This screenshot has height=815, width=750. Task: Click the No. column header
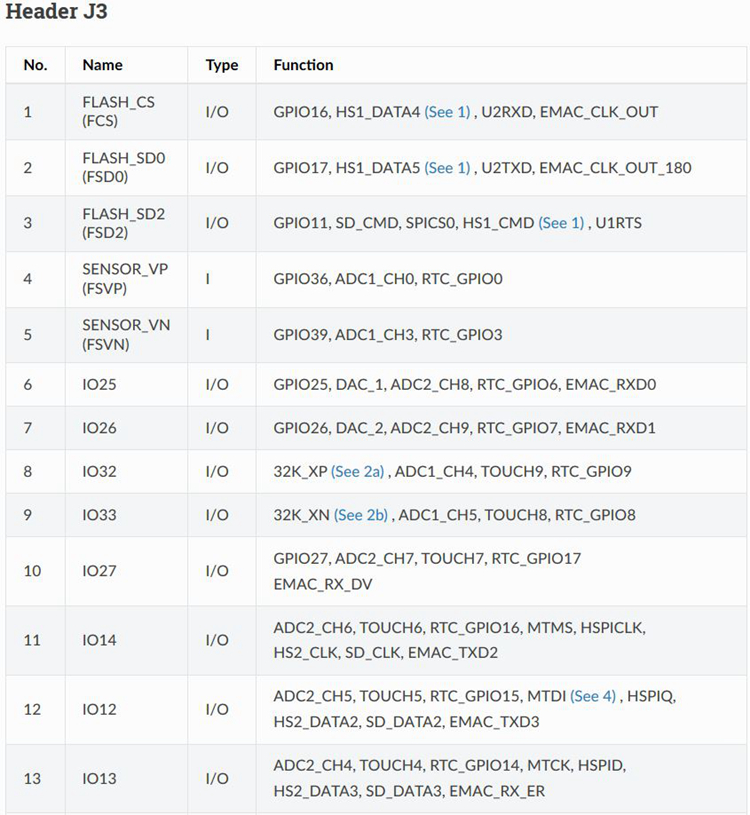point(35,65)
